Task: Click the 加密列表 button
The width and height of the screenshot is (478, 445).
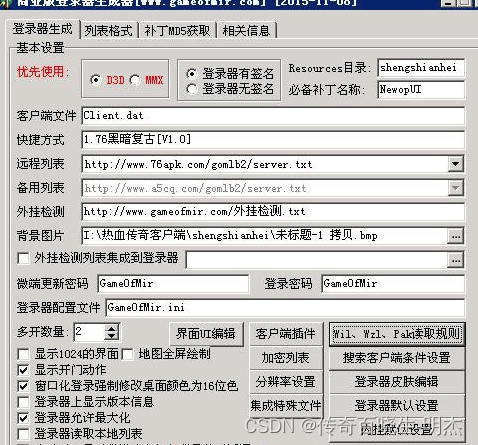Action: click(x=286, y=358)
